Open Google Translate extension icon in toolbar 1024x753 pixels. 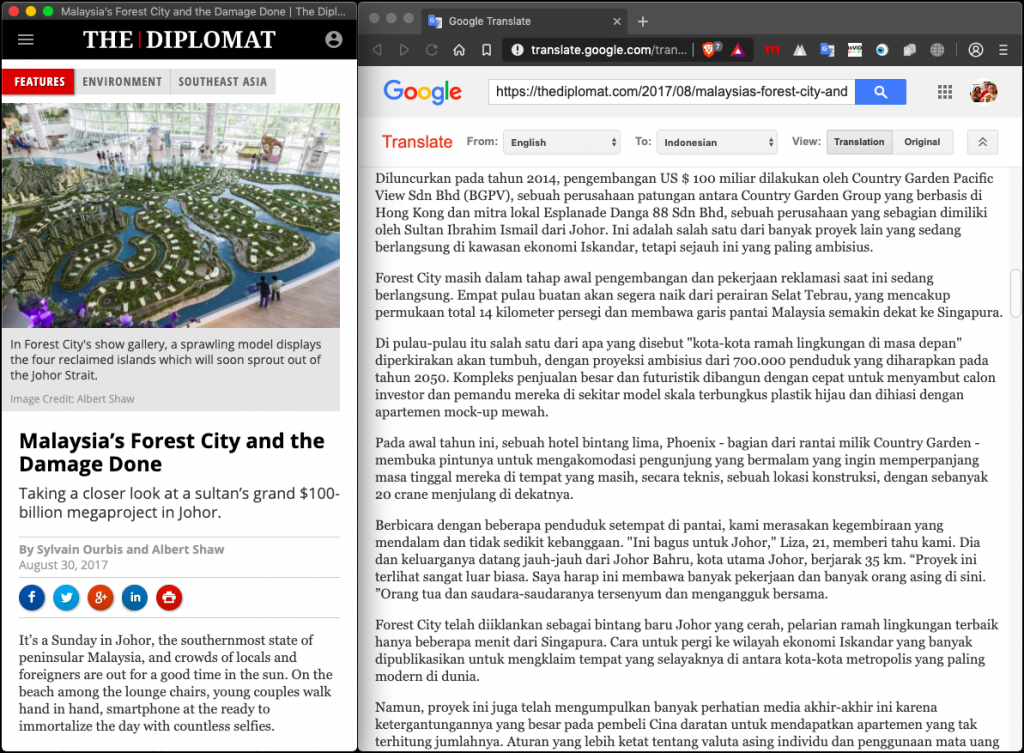827,50
